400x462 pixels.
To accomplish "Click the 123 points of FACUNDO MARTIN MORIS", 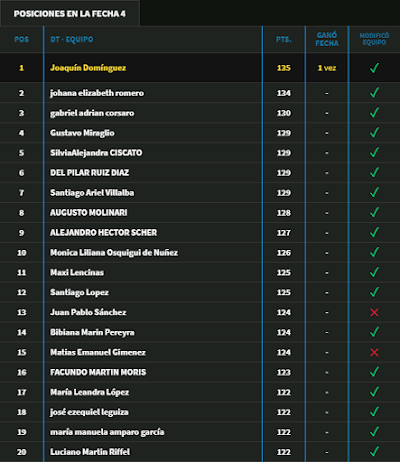I will tap(284, 372).
